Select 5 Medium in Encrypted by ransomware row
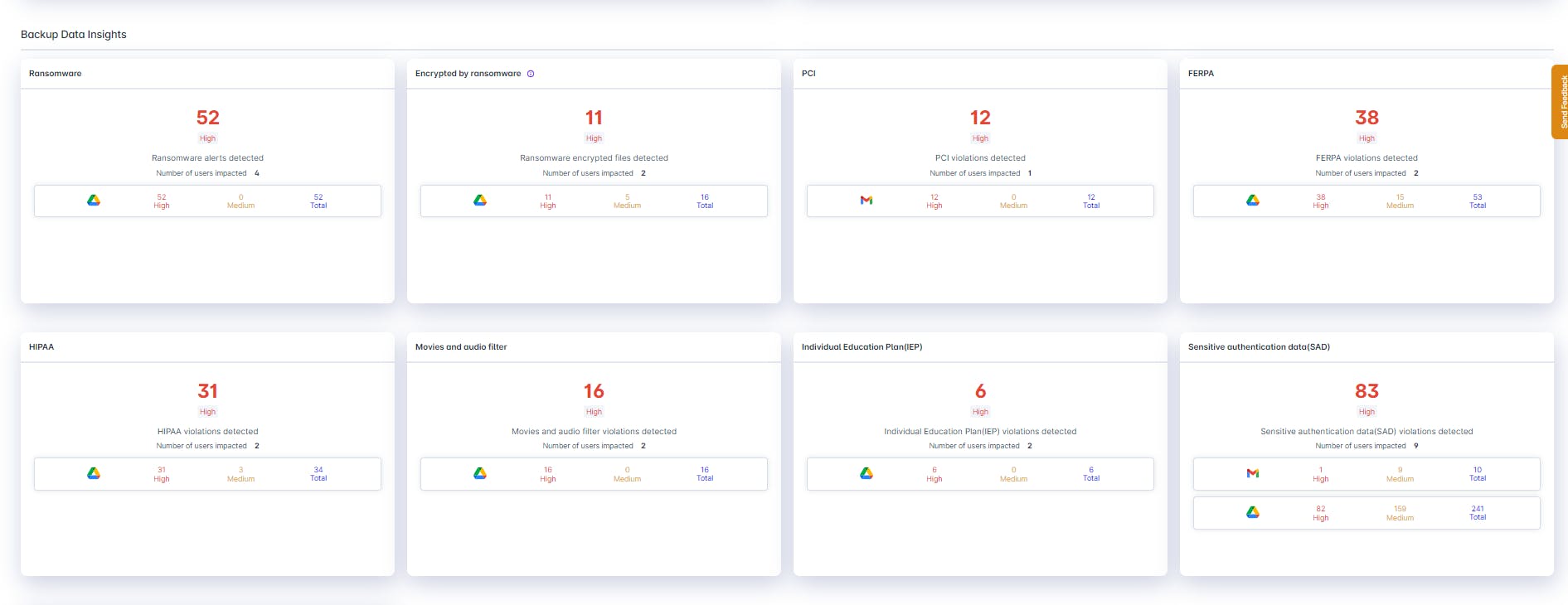Image resolution: width=1568 pixels, height=605 pixels. (627, 201)
